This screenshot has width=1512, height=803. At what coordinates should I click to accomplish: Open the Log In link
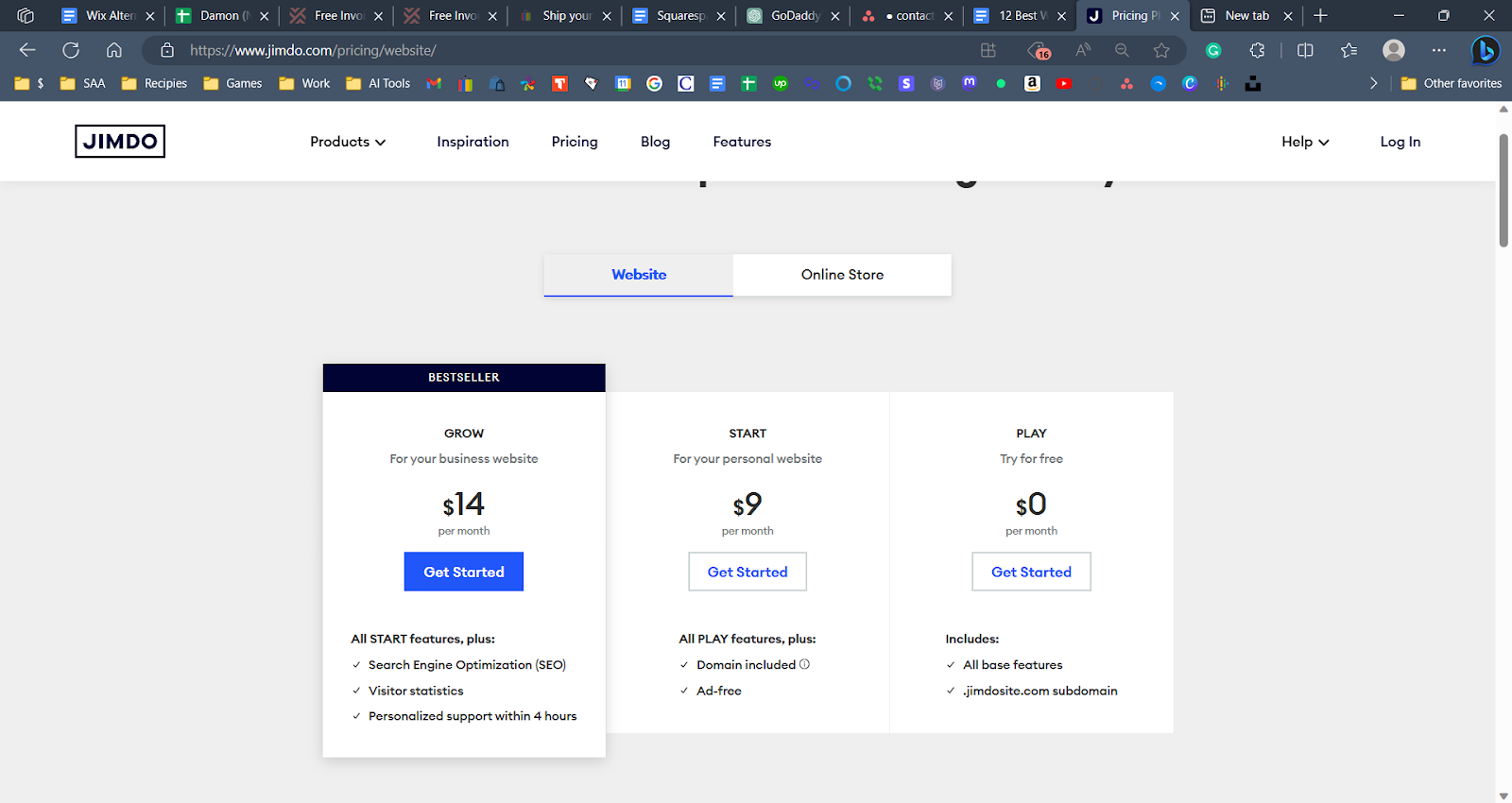click(x=1400, y=142)
